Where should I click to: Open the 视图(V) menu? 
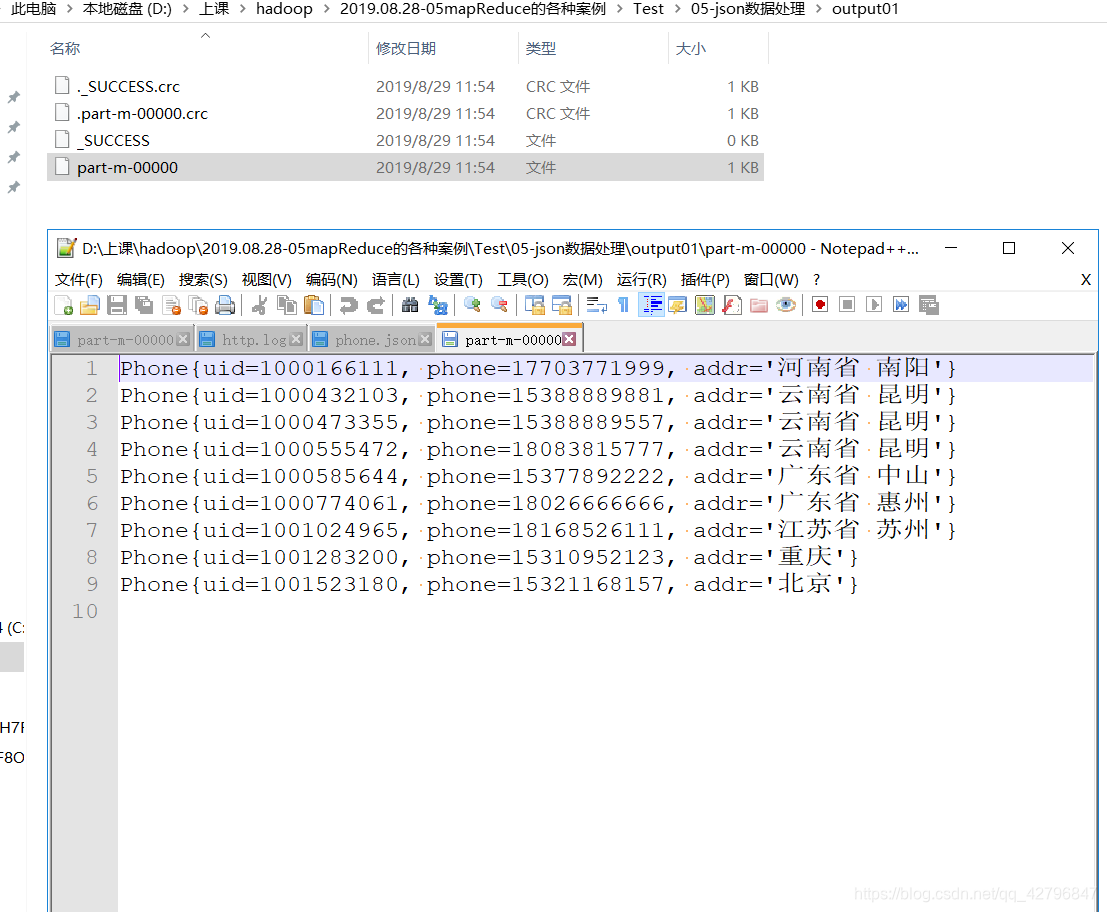[267, 280]
